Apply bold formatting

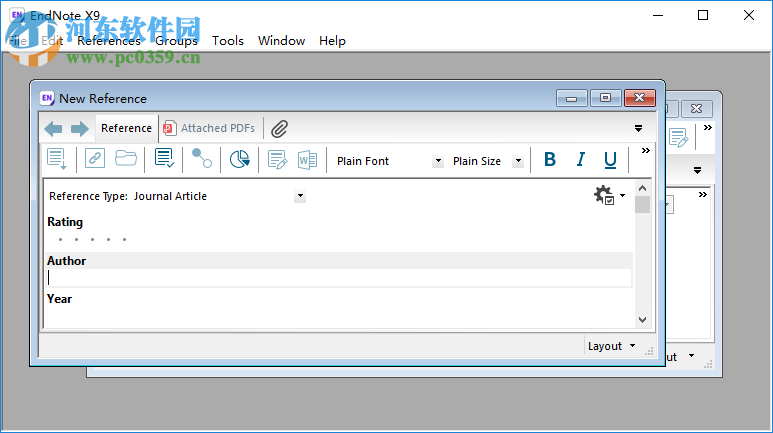point(550,159)
